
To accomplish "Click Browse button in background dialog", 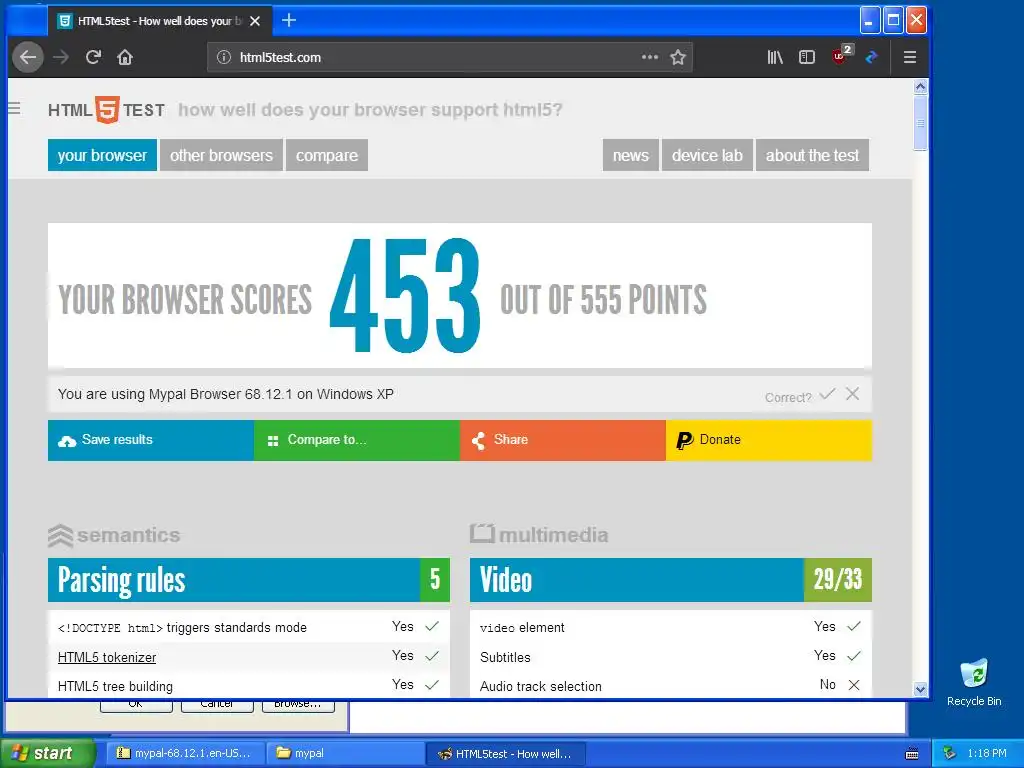I will [x=298, y=705].
